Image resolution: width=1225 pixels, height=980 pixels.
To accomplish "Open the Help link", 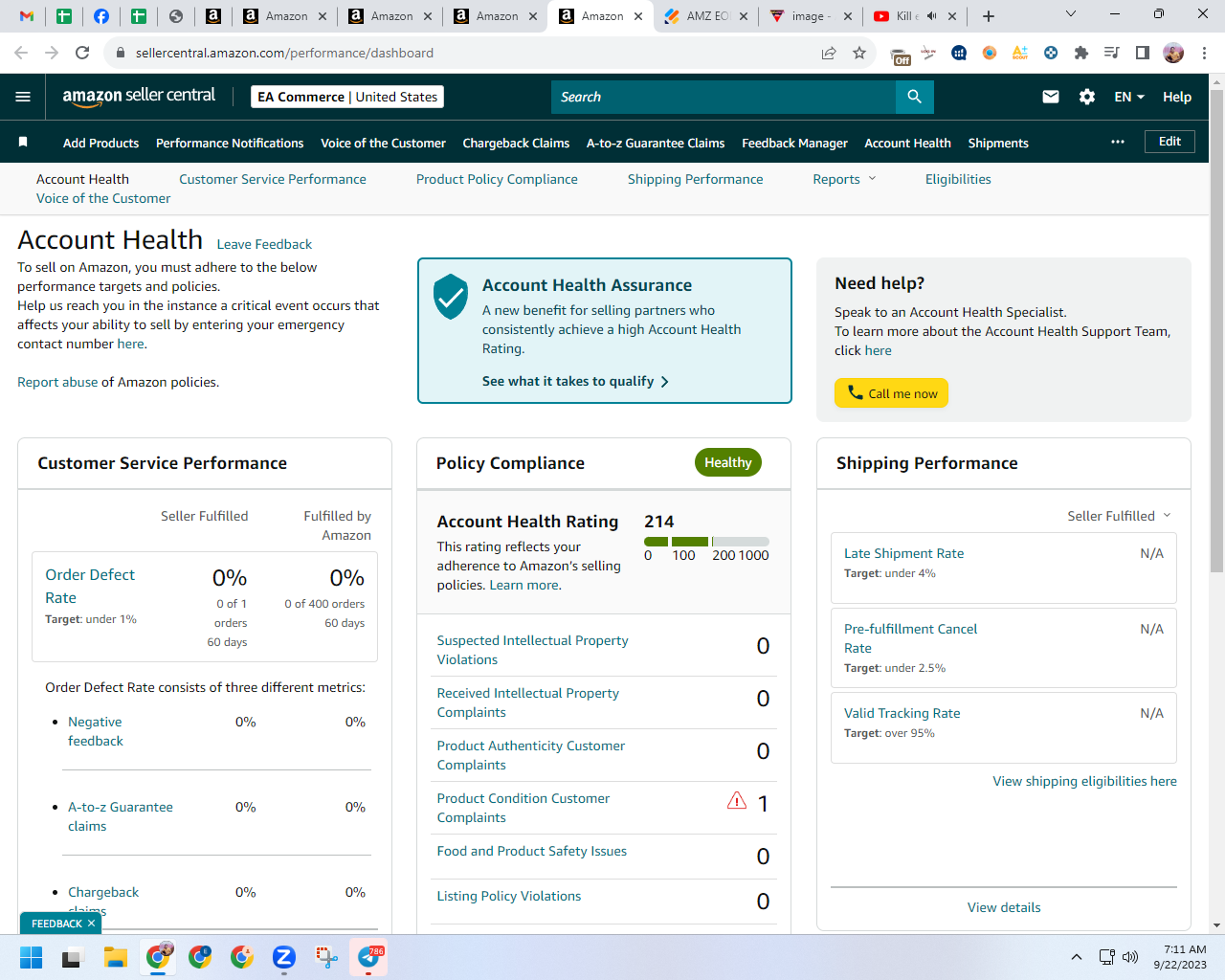I will pyautogui.click(x=1177, y=97).
